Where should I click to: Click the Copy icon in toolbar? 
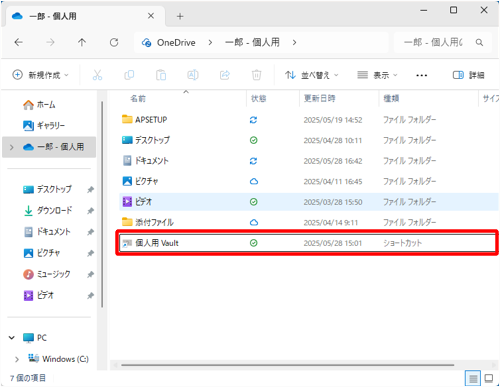click(129, 75)
